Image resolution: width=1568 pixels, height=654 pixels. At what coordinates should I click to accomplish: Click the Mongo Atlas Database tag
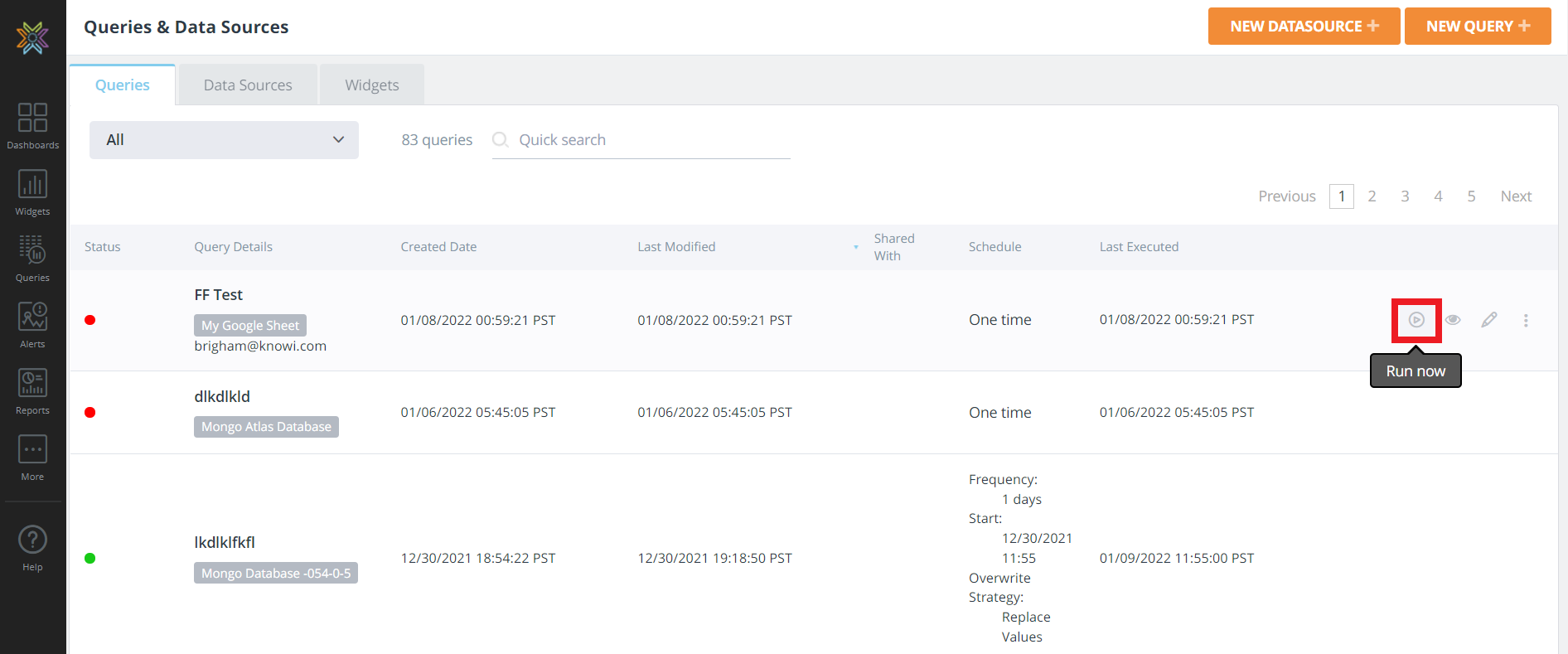(x=266, y=427)
